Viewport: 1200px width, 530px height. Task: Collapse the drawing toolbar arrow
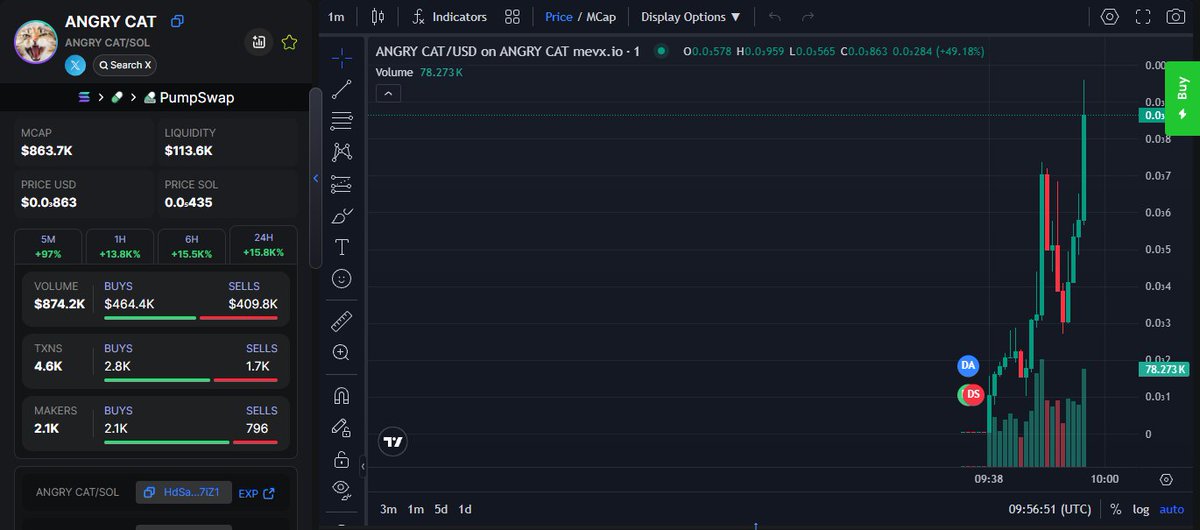(363, 467)
